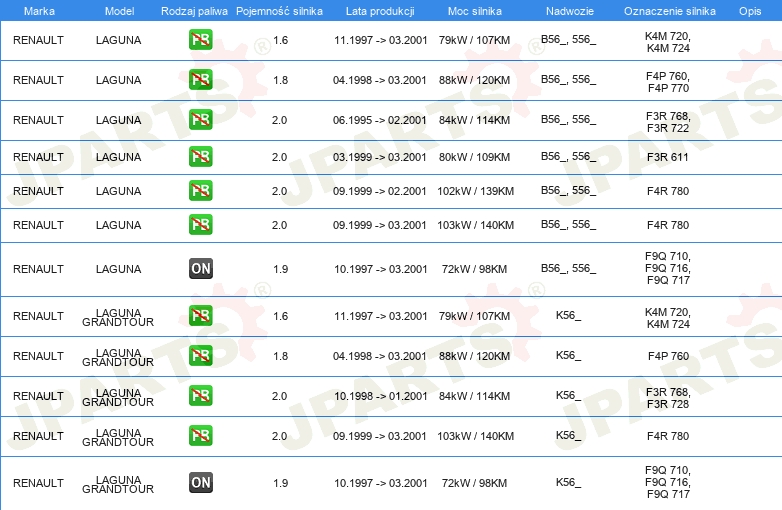This screenshot has height=510, width=782.
Task: Click the ON diesel icon in the Laguna B56_ 1.9 row
Action: [x=200, y=268]
